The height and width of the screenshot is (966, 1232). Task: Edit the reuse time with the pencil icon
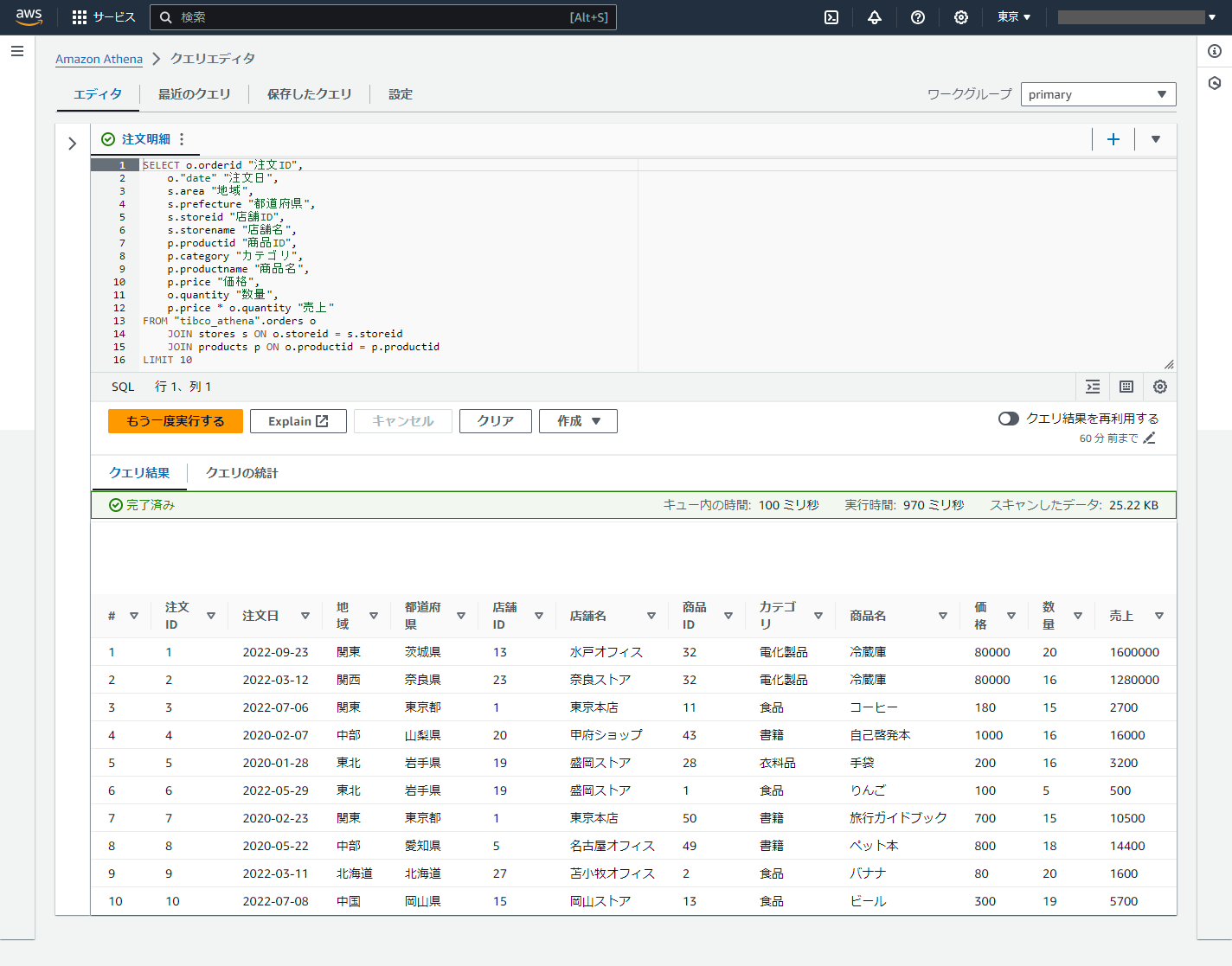click(1149, 438)
